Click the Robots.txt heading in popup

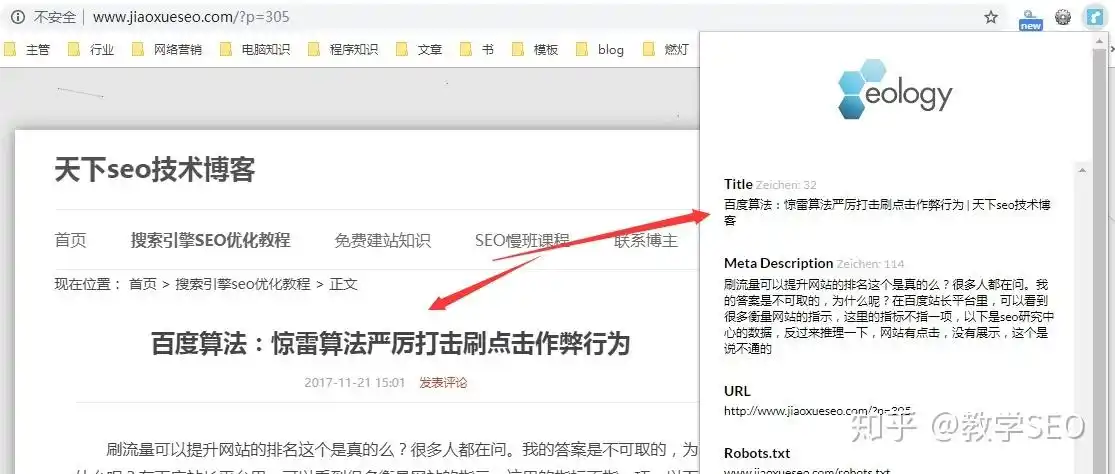(757, 453)
